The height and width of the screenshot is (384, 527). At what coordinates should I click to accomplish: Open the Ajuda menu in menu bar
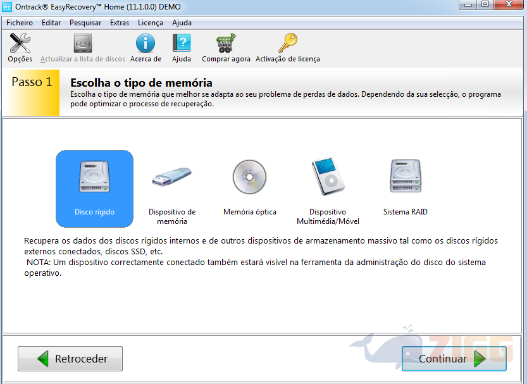[181, 23]
